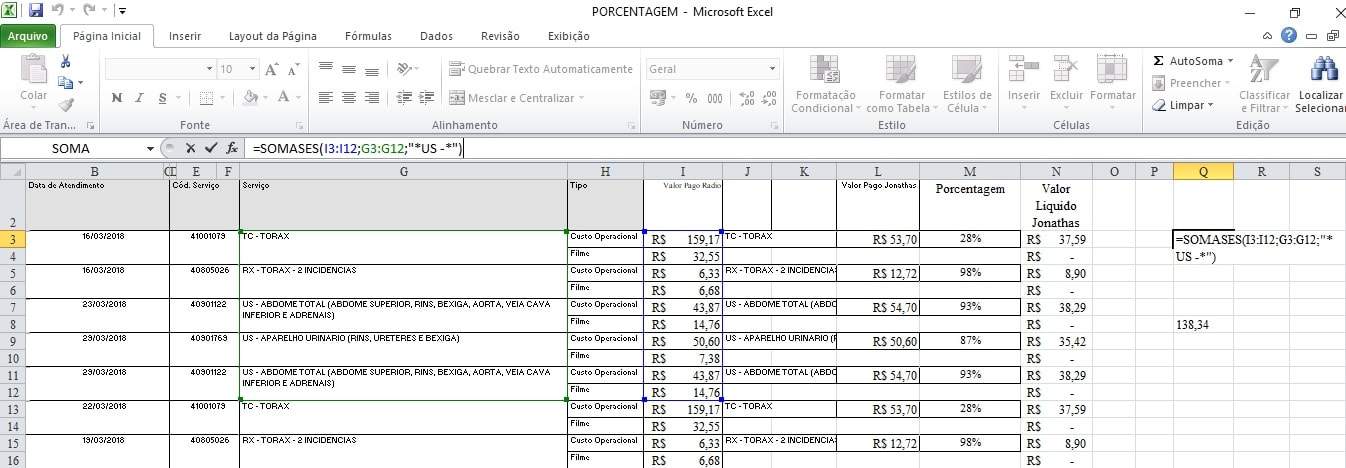
Task: Cancel formula entry with X icon
Action: tap(191, 148)
